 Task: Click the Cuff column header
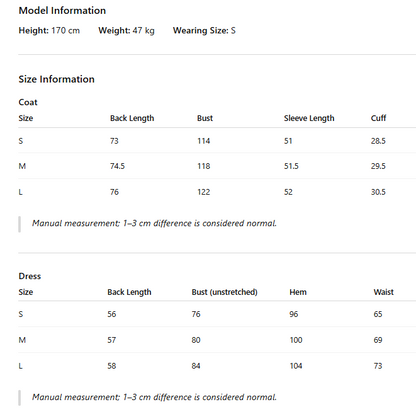(378, 118)
